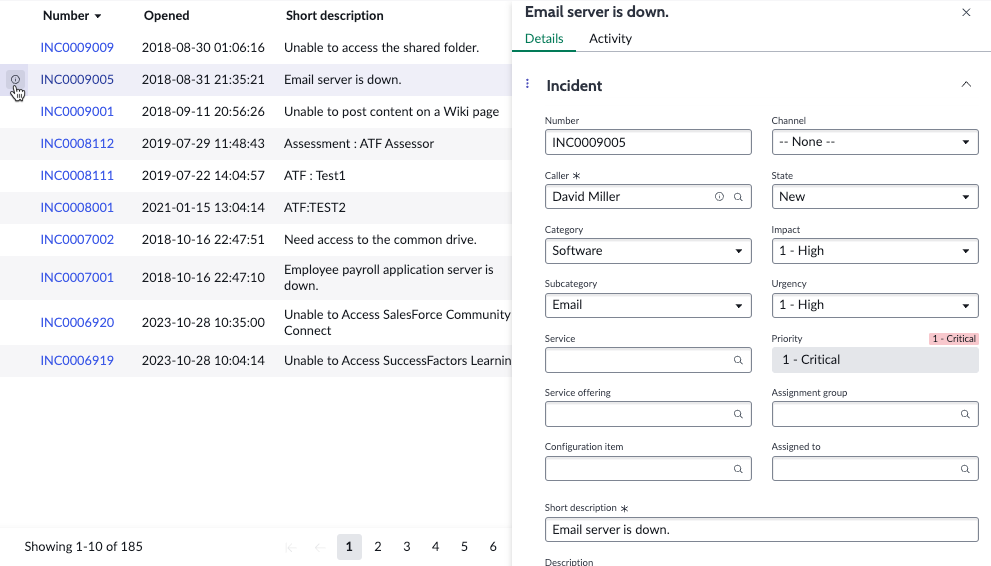Click 'ATF : Test1' description cell

315,176
